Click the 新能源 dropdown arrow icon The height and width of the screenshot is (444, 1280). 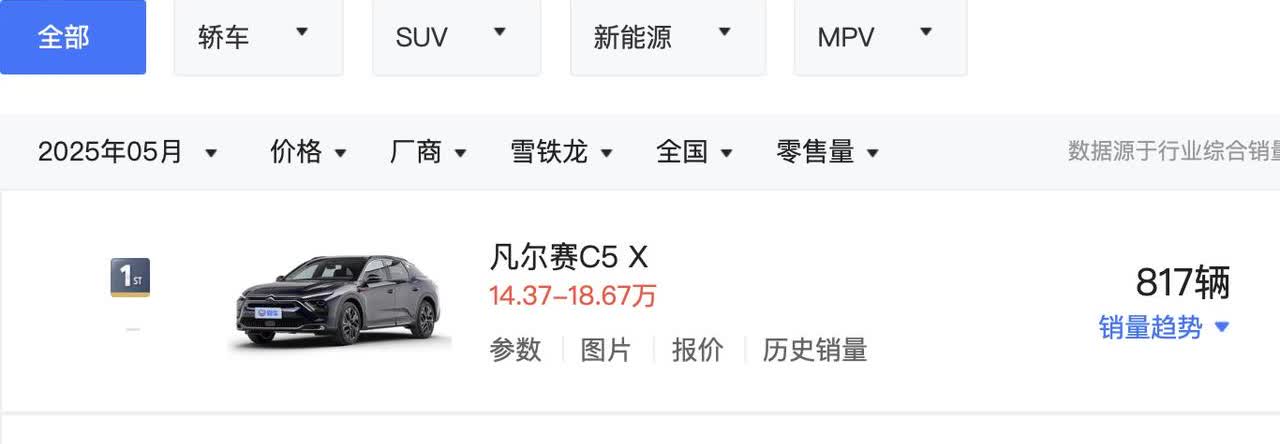click(724, 32)
